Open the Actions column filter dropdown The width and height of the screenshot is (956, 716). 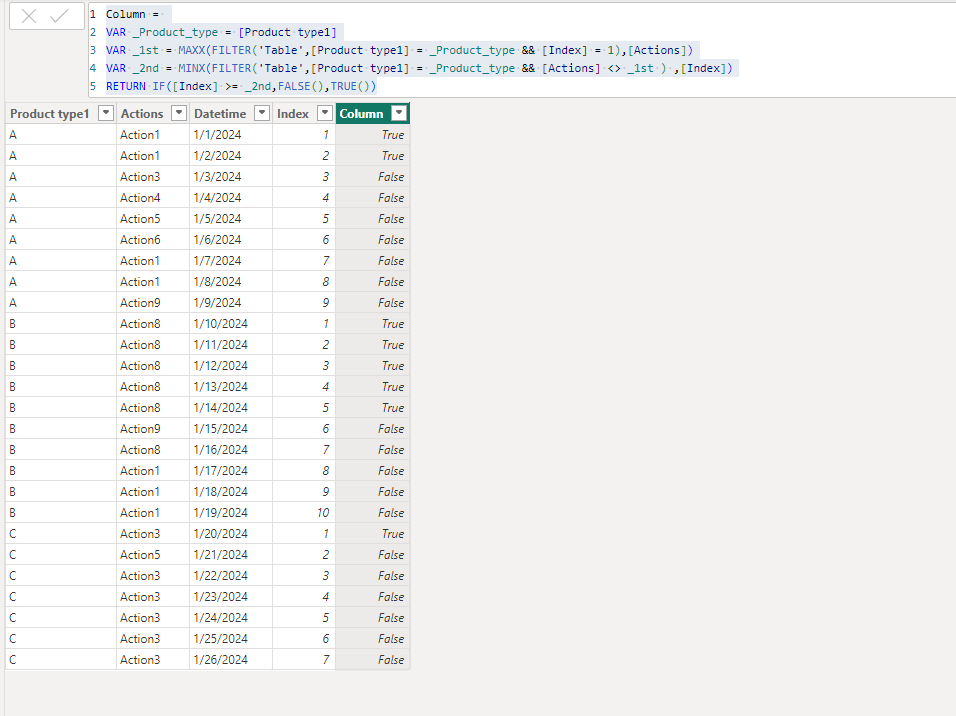179,113
